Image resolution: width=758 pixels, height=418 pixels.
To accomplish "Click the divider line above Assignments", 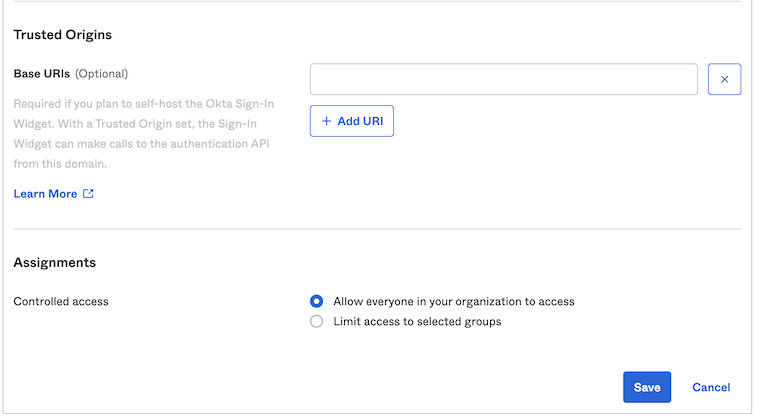I will point(377,229).
